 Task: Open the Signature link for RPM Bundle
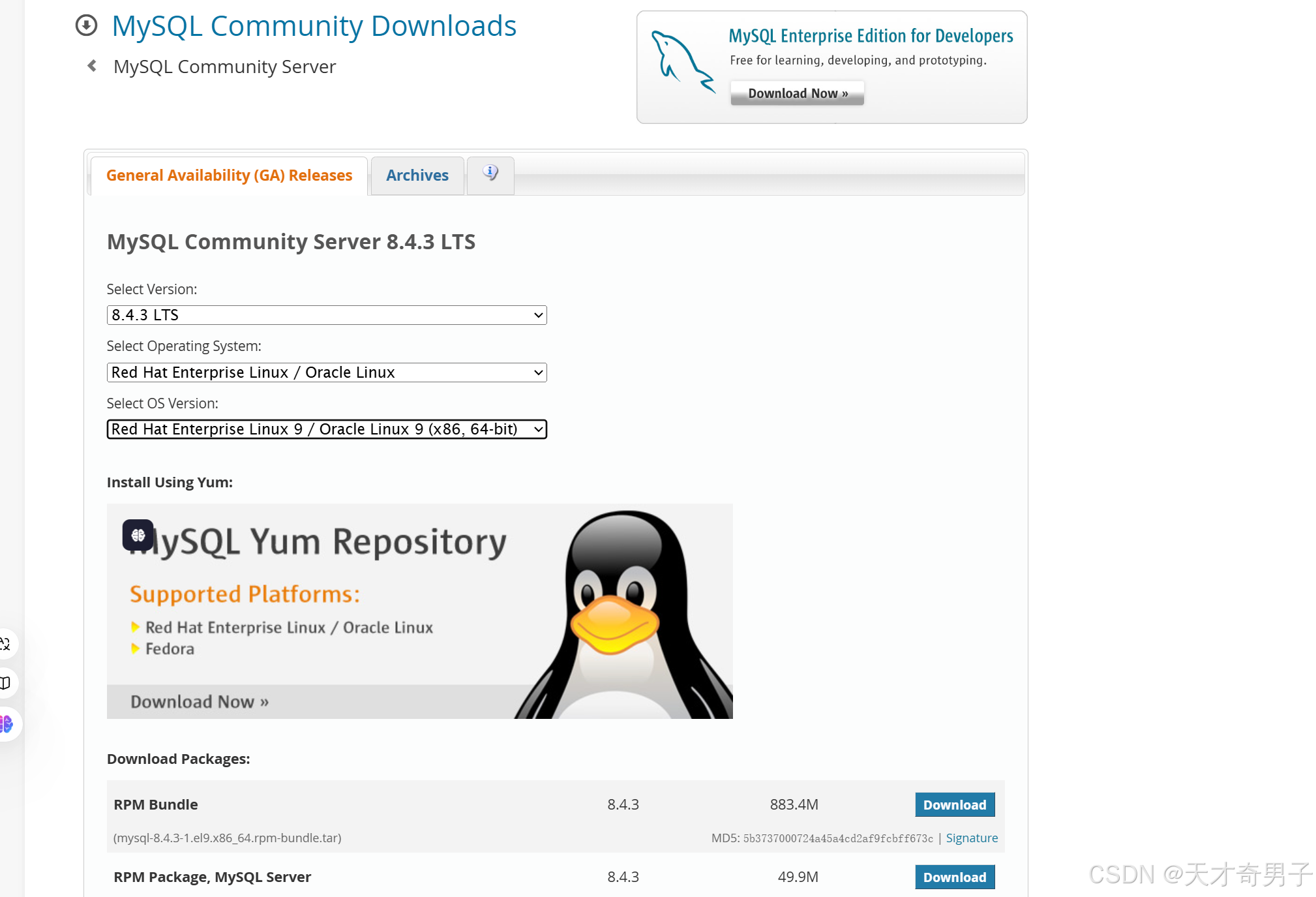coord(972,838)
